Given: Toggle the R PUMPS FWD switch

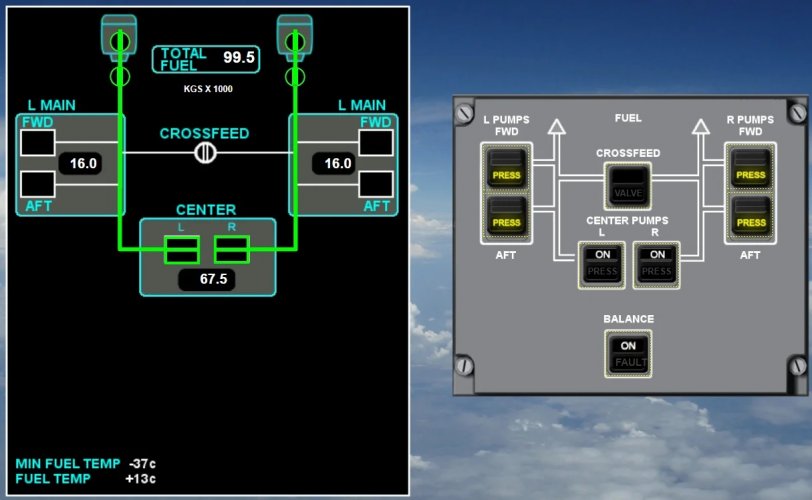Looking at the screenshot, I should [750, 166].
